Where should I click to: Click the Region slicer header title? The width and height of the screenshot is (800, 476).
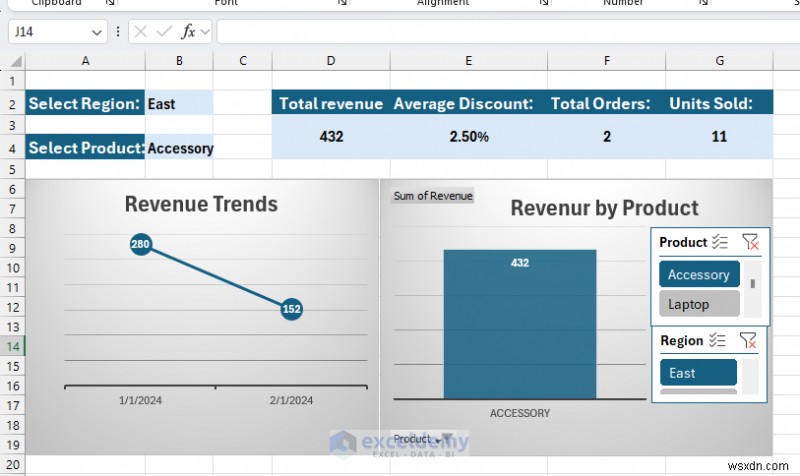pyautogui.click(x=682, y=340)
